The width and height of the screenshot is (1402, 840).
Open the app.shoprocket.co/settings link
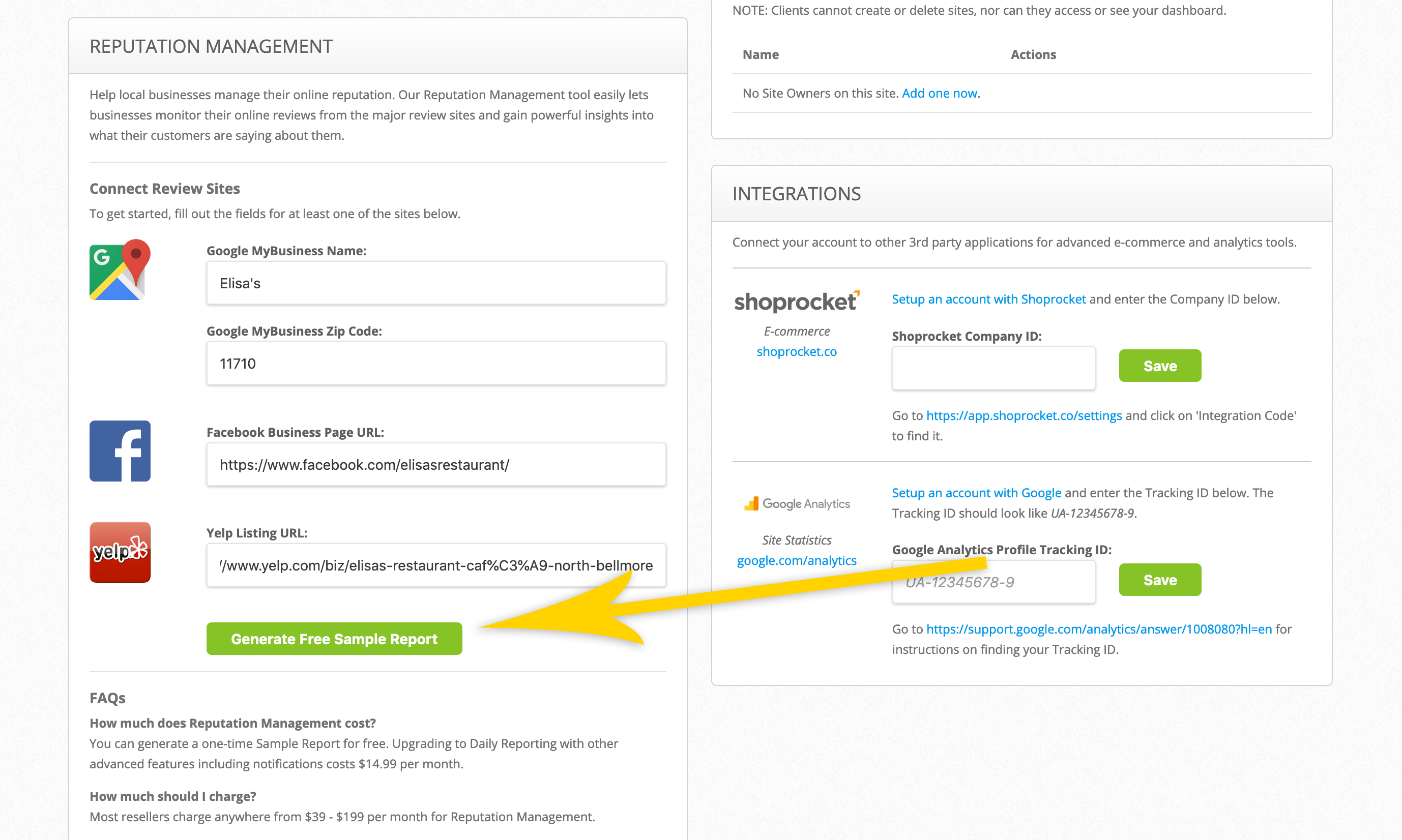point(1024,415)
